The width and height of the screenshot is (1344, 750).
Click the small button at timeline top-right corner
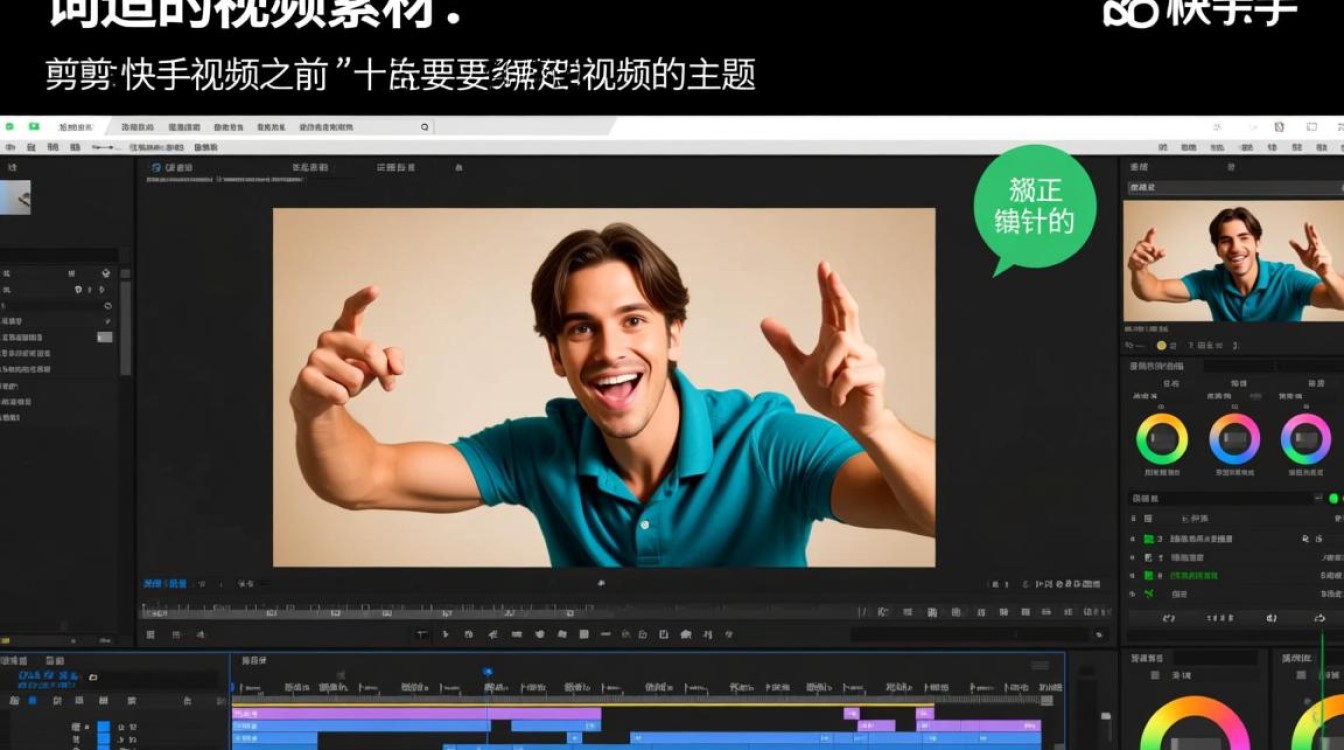[1040, 665]
